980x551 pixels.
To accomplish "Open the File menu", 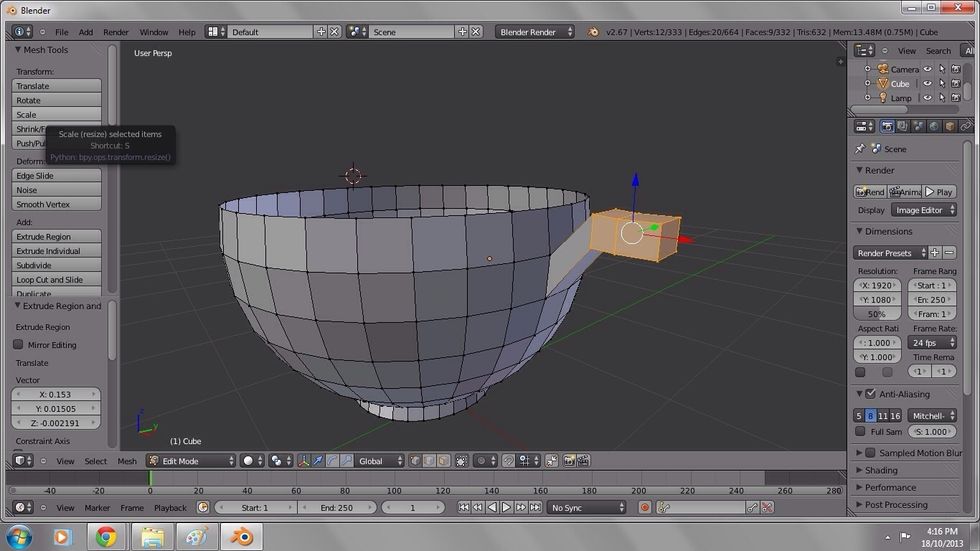I will pyautogui.click(x=62, y=32).
